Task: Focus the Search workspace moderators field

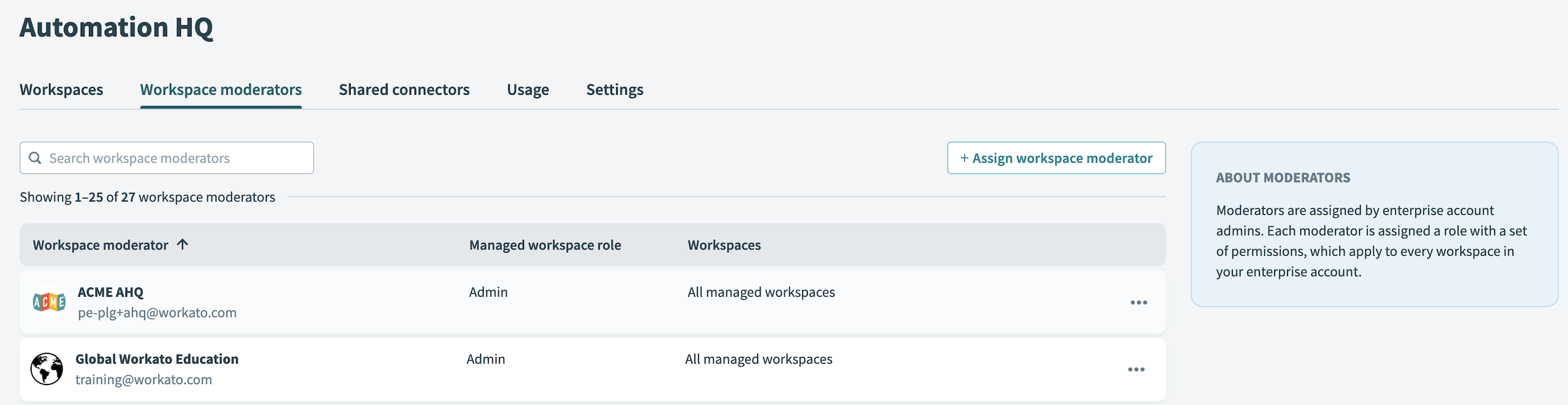Action: (x=176, y=158)
